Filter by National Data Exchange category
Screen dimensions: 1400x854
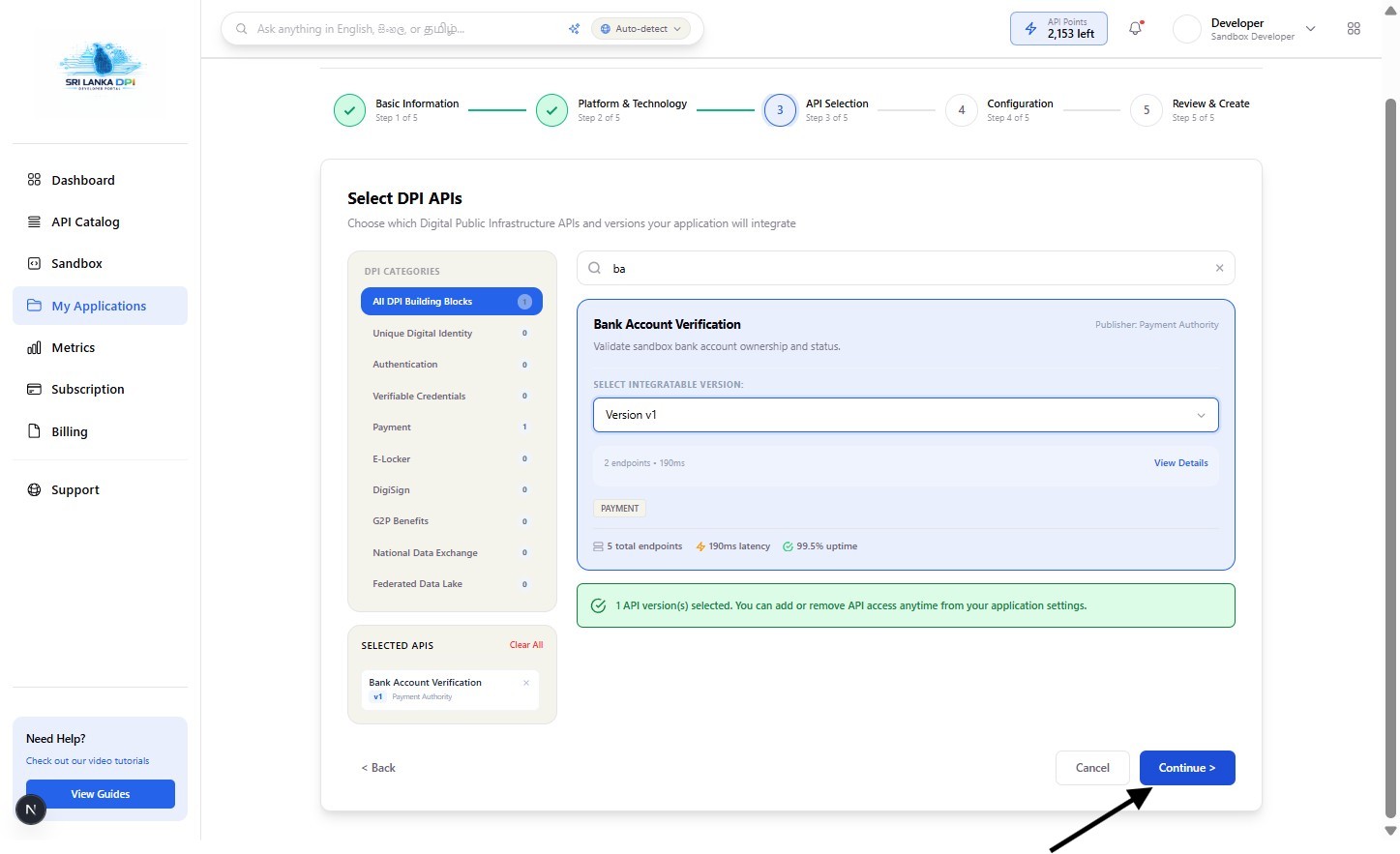coord(452,552)
